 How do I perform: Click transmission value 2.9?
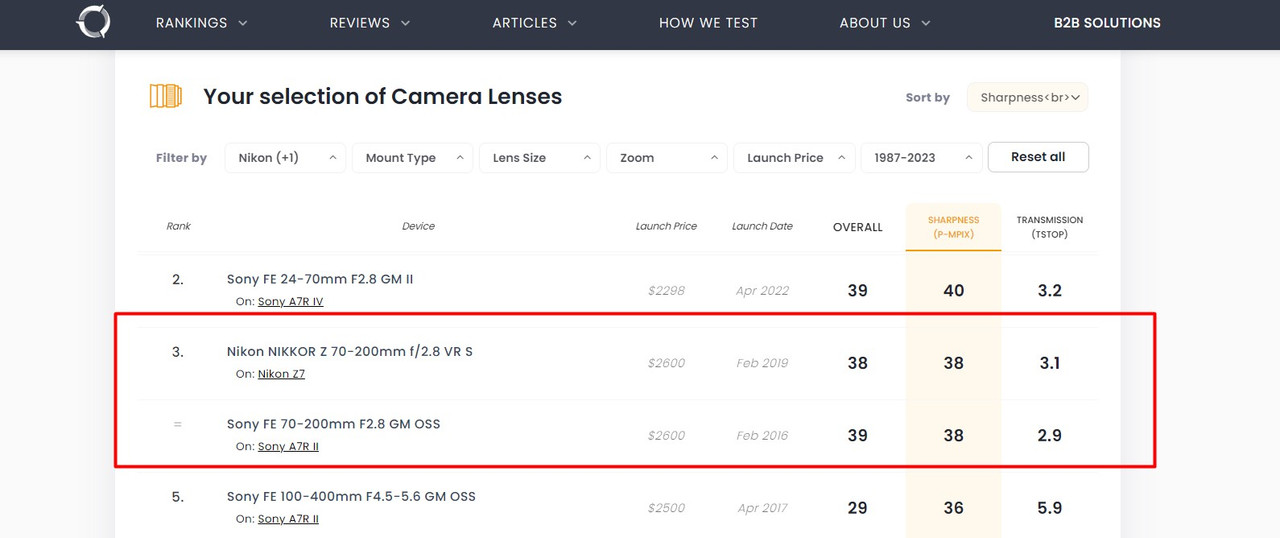point(1049,436)
